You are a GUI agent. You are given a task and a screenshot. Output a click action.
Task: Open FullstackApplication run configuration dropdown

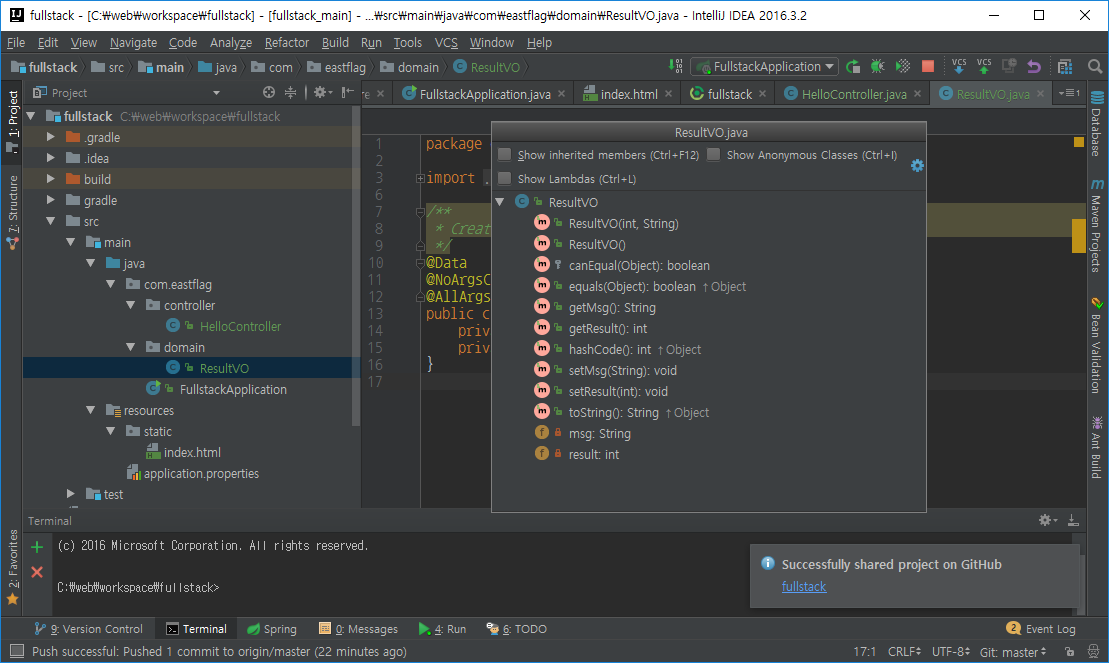click(x=765, y=67)
